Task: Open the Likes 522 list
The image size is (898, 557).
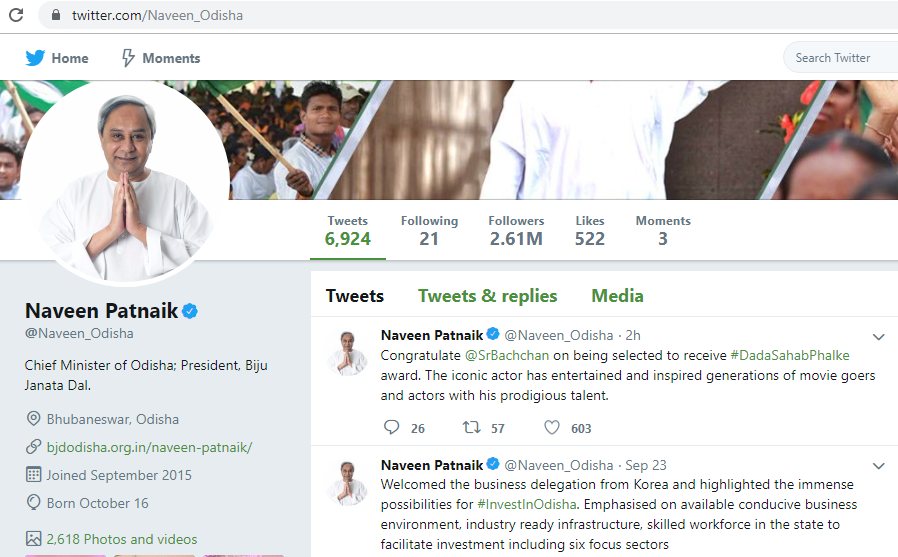Action: point(590,231)
